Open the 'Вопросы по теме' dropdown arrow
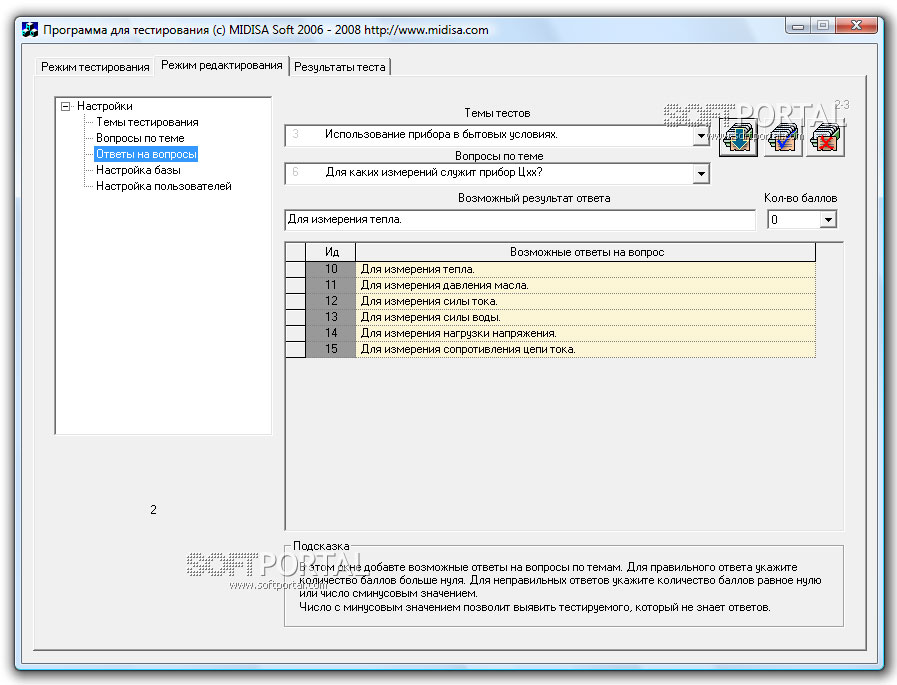 pyautogui.click(x=701, y=173)
